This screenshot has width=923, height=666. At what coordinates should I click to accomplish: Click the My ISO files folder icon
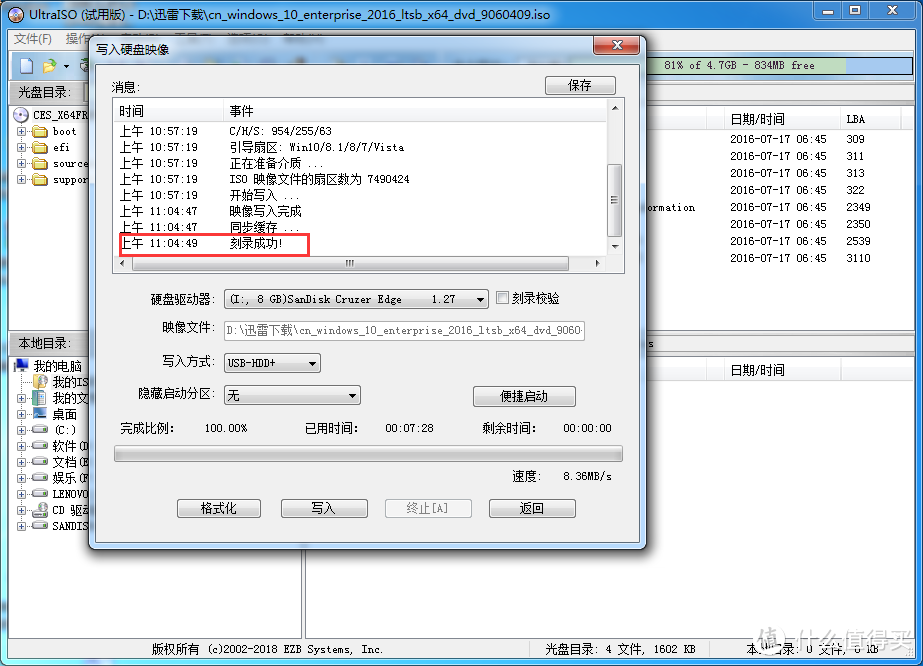click(x=40, y=382)
